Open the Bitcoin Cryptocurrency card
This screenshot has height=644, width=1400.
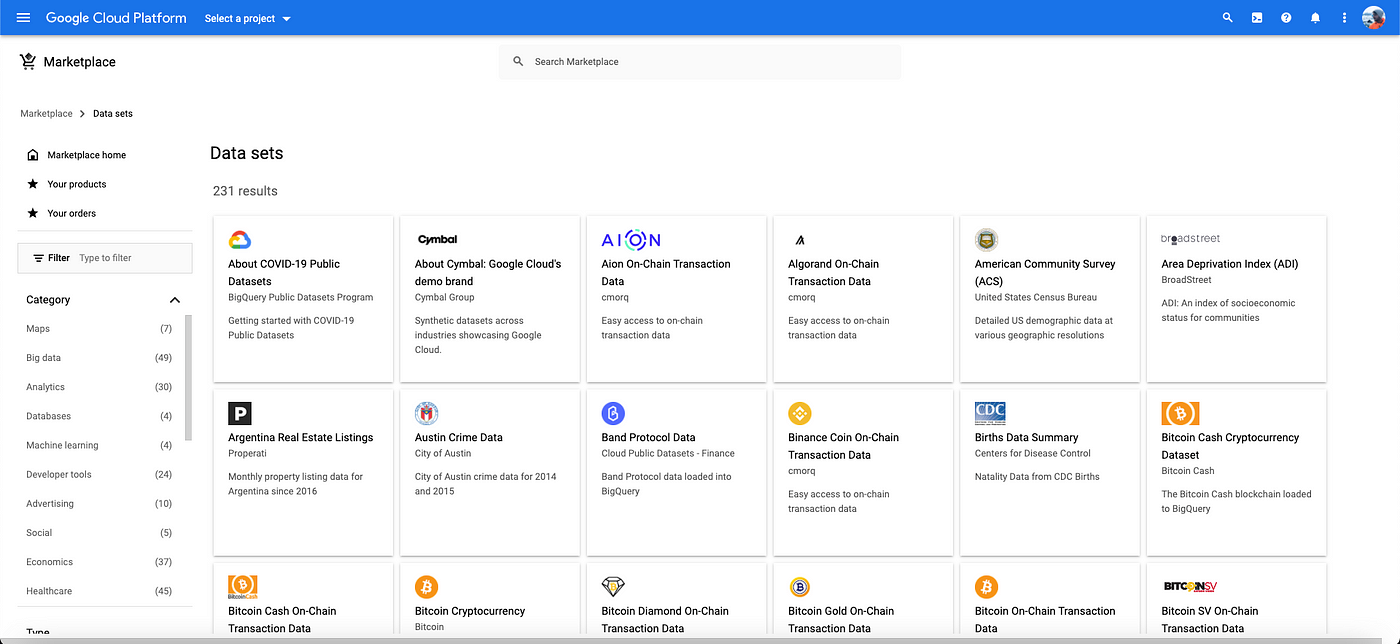click(490, 599)
